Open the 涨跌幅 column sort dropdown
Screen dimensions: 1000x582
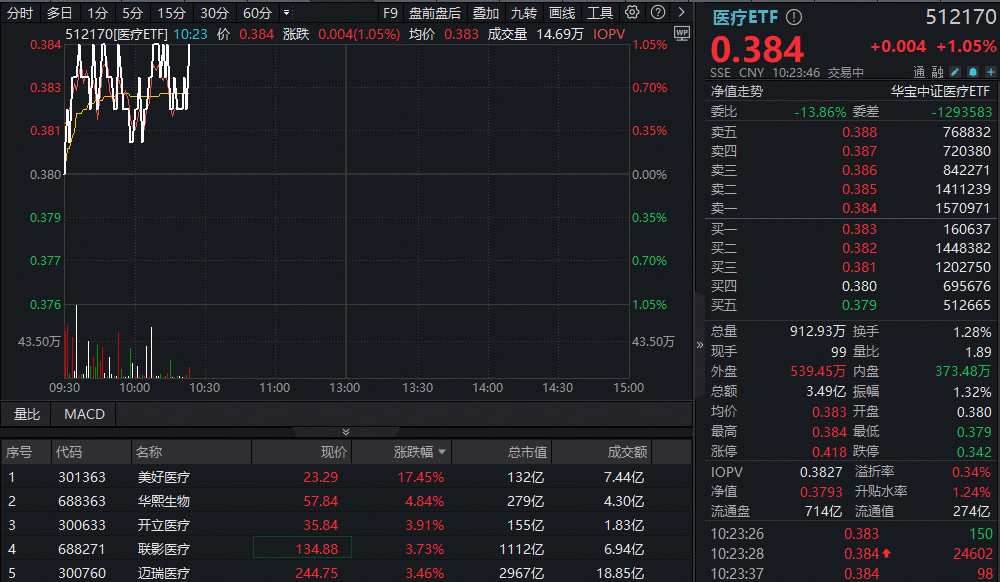tap(443, 452)
